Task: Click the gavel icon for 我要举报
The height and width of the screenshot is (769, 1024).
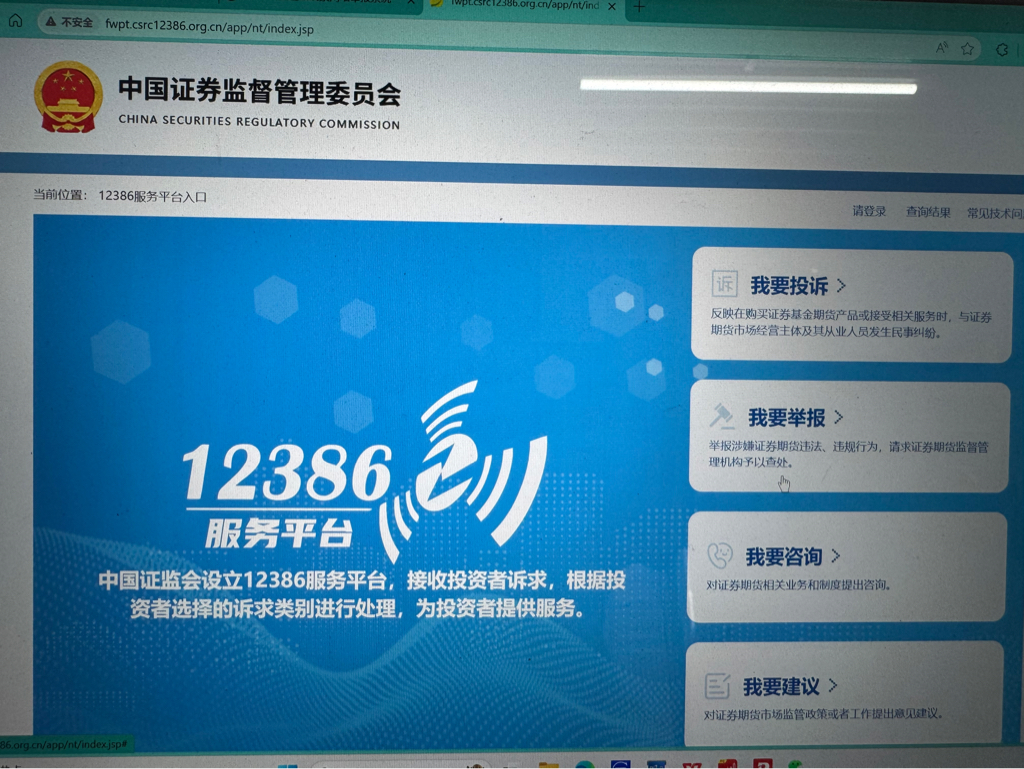Action: [x=722, y=416]
